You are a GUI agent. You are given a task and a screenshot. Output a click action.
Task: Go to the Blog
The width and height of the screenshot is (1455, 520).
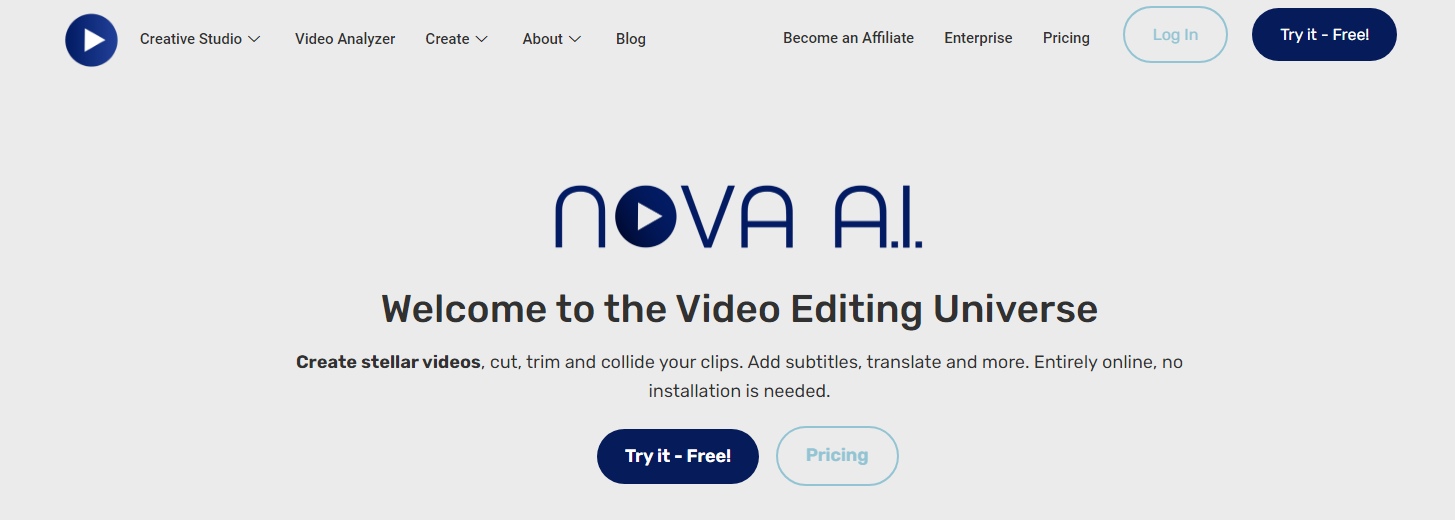tap(631, 39)
